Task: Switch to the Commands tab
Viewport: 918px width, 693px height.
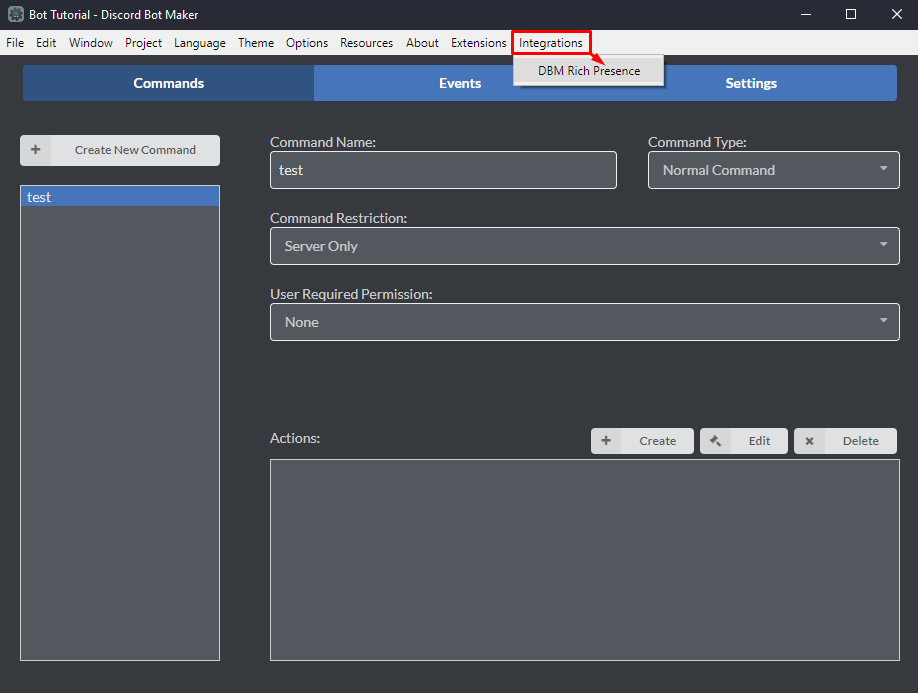Action: point(169,83)
